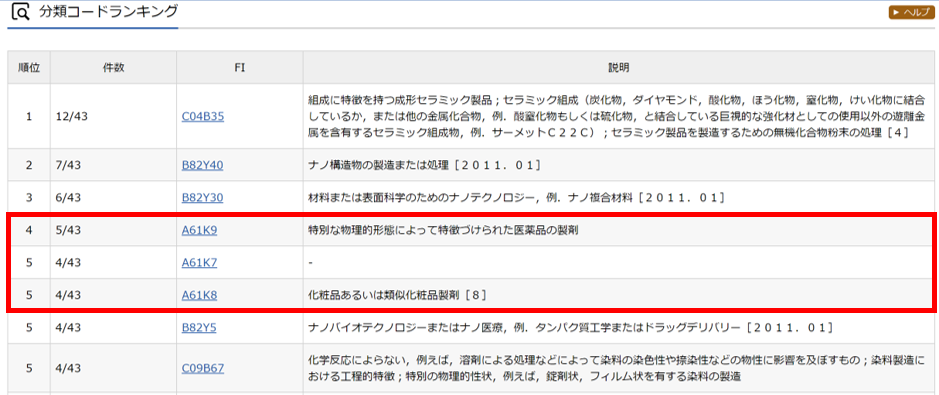The width and height of the screenshot is (939, 395).
Task: Click rank 2 cell
Action: pyautogui.click(x=29, y=165)
